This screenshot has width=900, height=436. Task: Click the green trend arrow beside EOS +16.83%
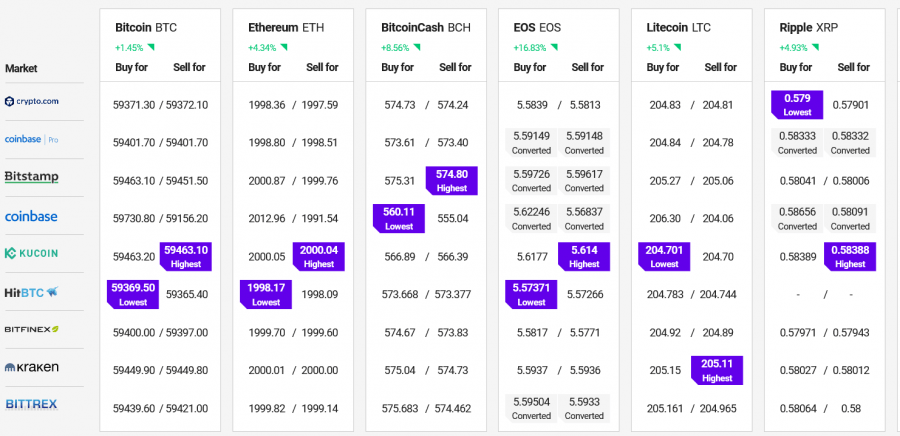pos(553,47)
